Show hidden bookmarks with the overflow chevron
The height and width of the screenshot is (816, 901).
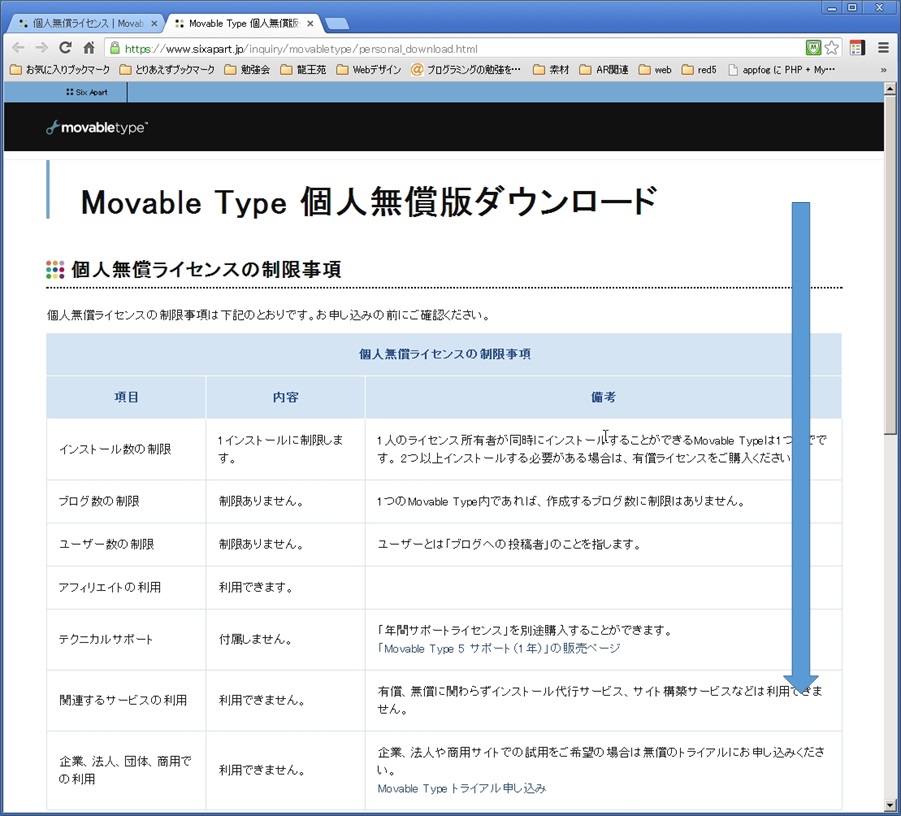883,70
